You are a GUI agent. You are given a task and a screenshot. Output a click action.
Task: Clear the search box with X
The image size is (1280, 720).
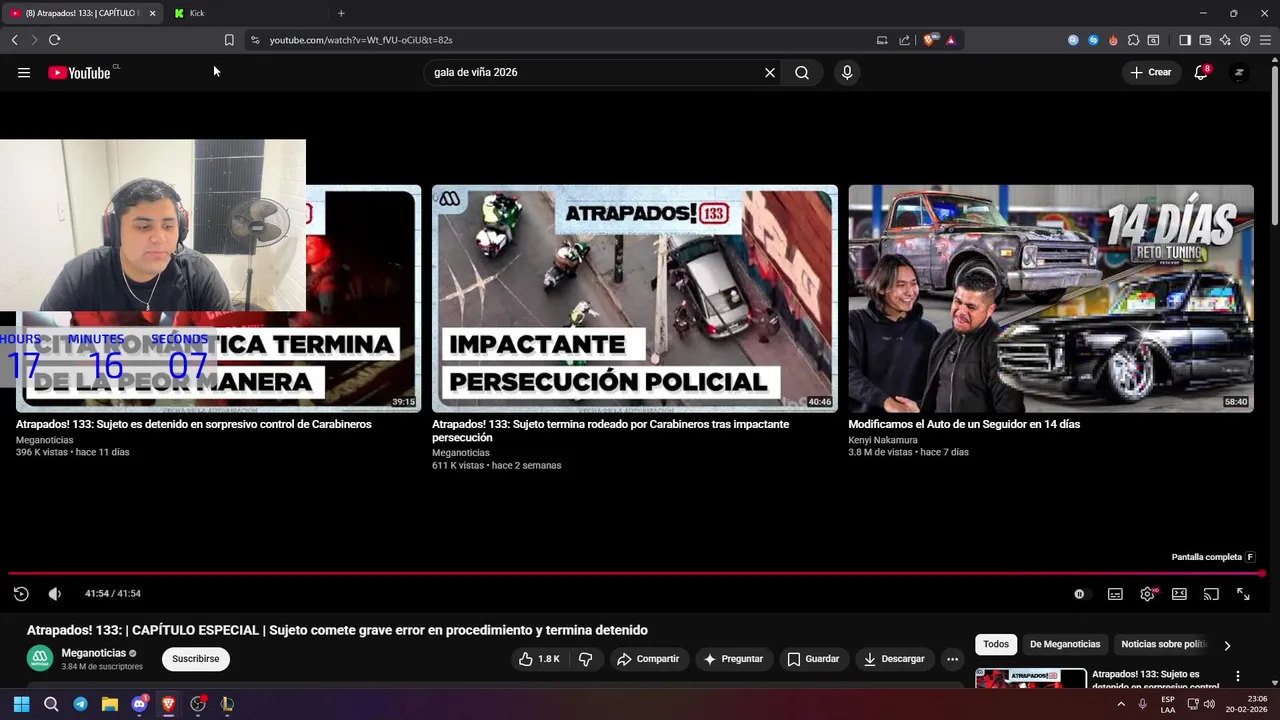pos(770,72)
